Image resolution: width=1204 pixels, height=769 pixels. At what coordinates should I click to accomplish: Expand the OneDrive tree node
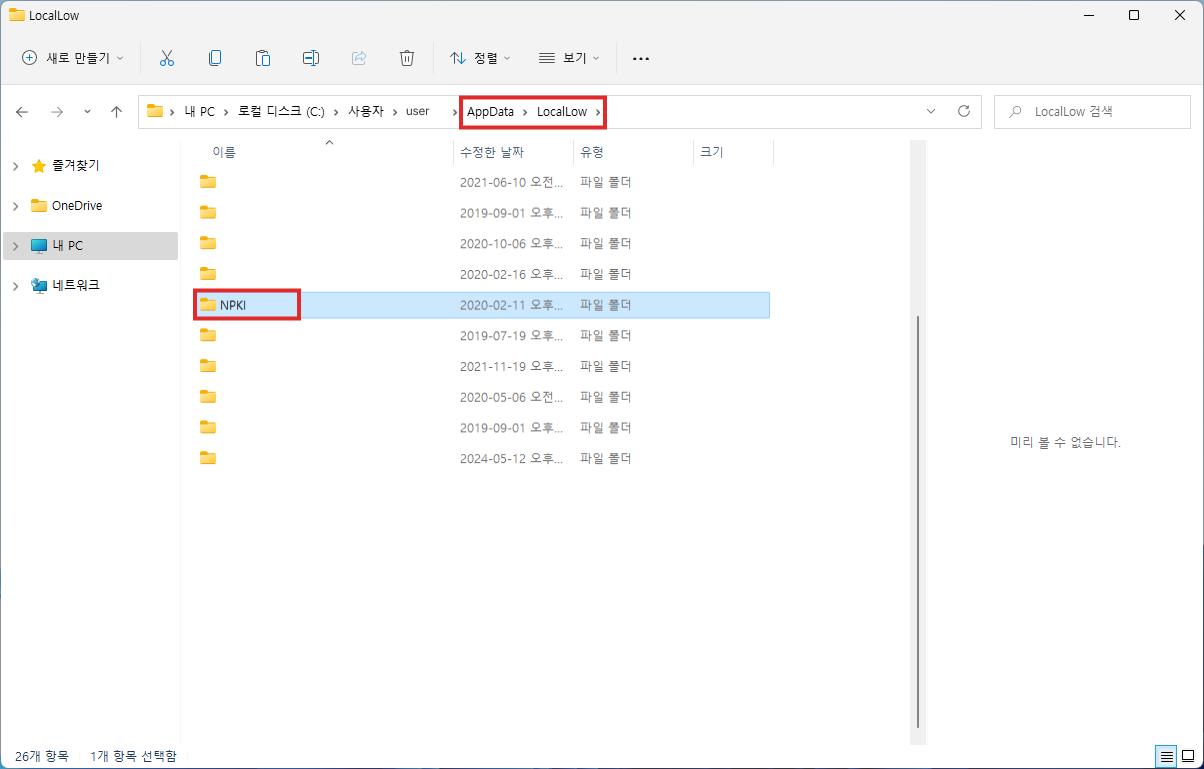pos(15,206)
